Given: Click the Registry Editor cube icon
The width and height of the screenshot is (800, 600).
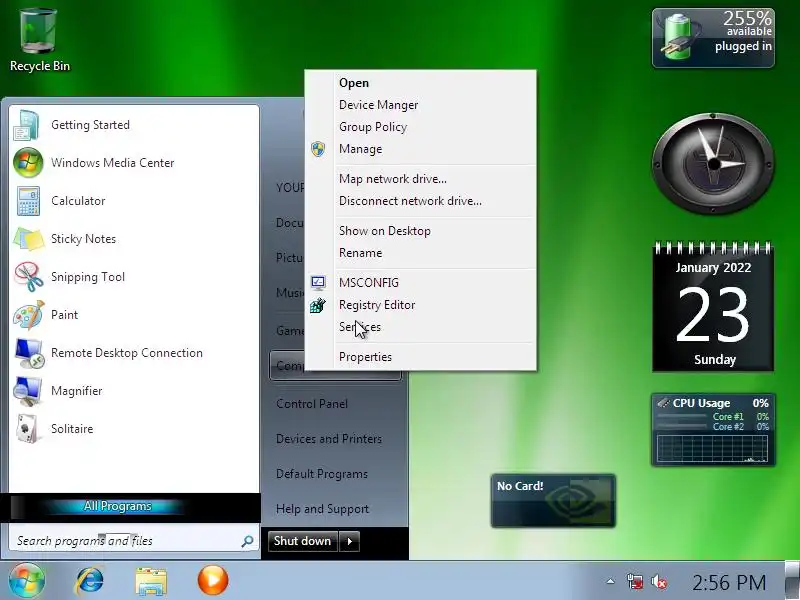Looking at the screenshot, I should (318, 305).
